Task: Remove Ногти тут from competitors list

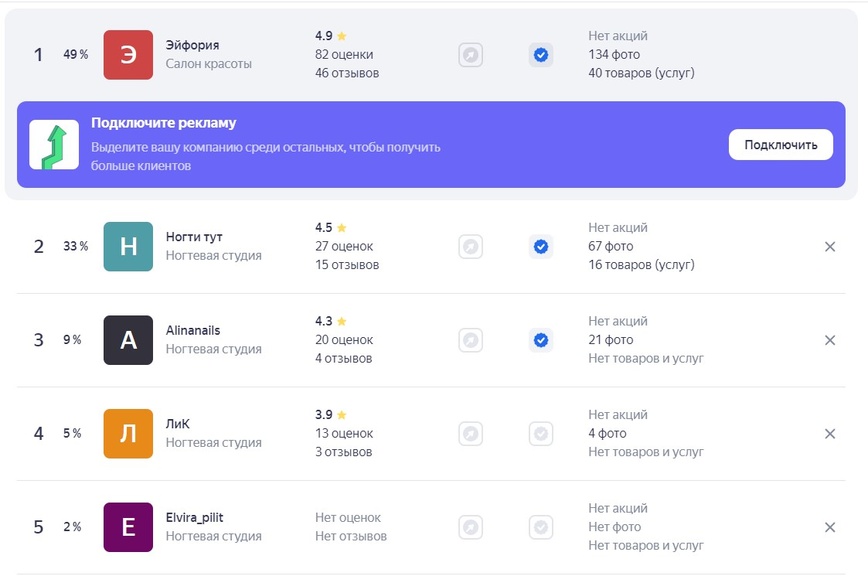Action: tap(830, 246)
